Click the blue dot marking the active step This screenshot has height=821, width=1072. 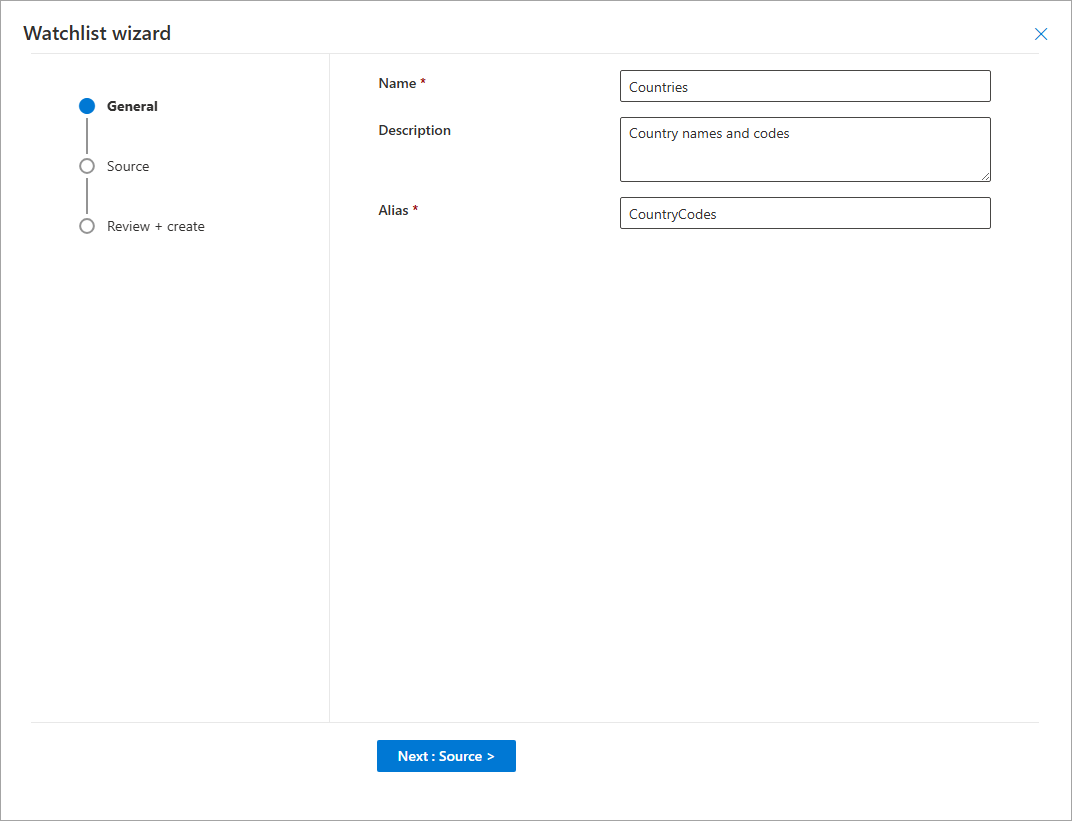(x=87, y=106)
